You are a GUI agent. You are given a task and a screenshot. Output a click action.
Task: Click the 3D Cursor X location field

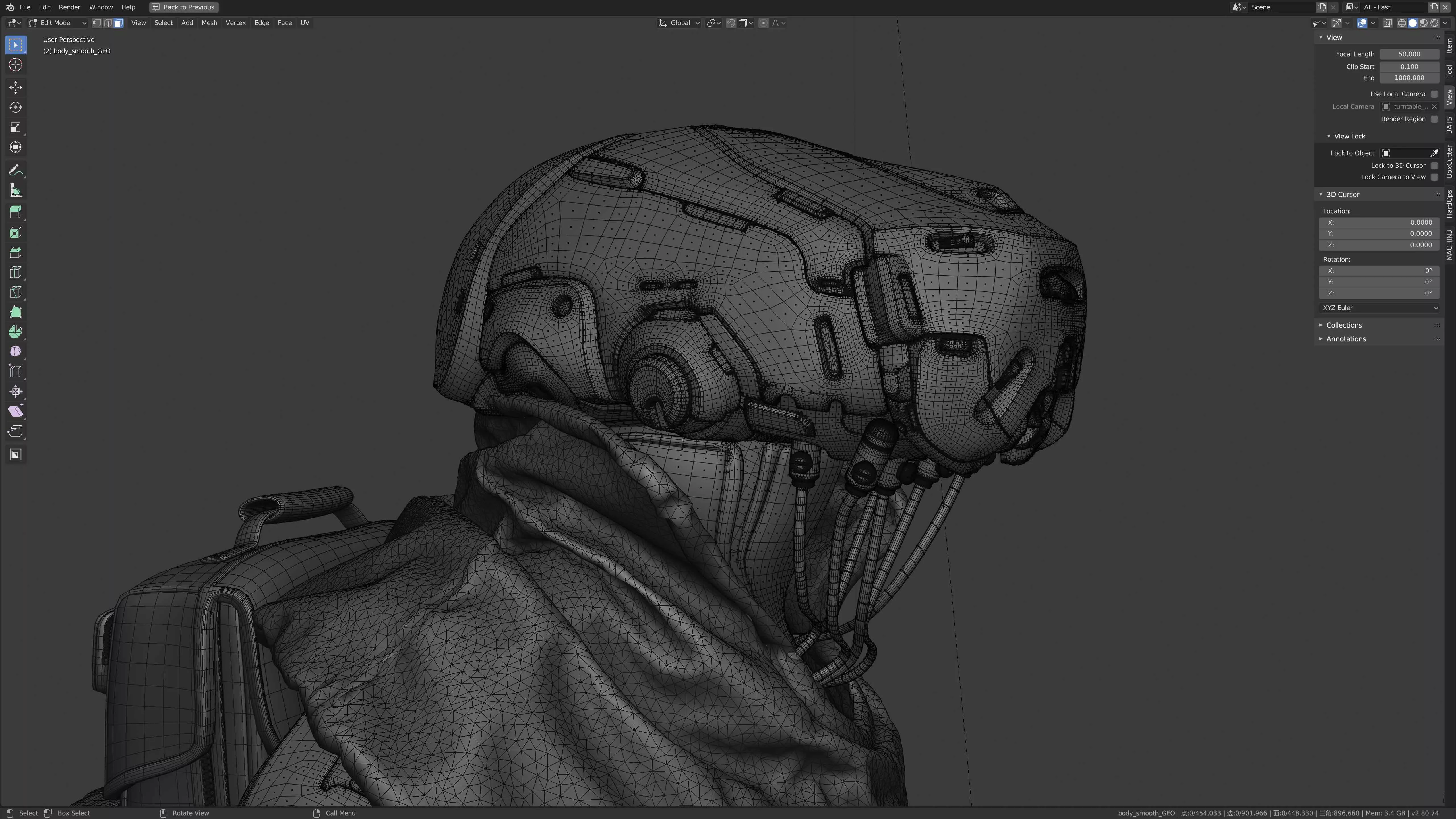coord(1379,222)
